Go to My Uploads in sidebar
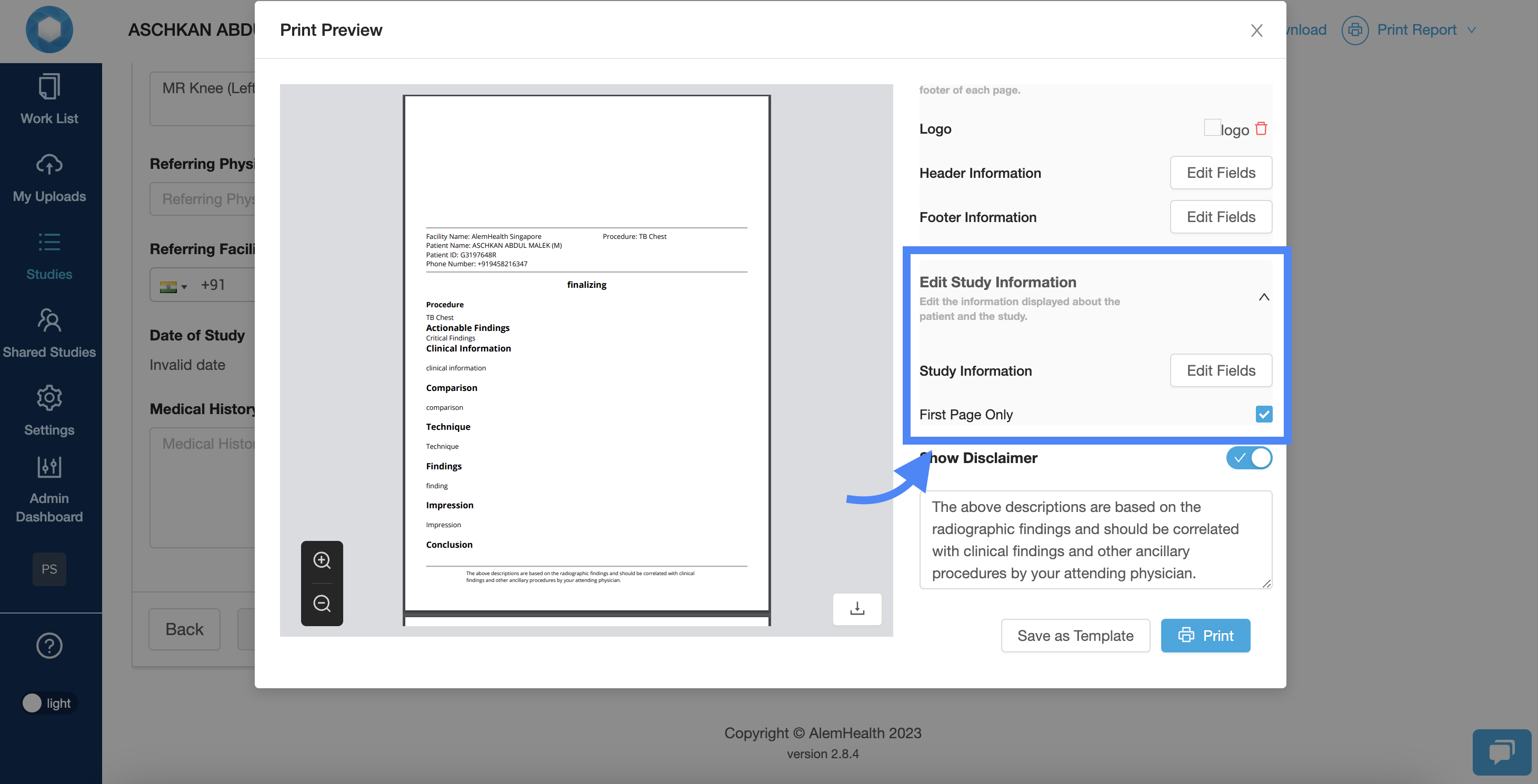This screenshot has width=1538, height=784. coord(49,177)
